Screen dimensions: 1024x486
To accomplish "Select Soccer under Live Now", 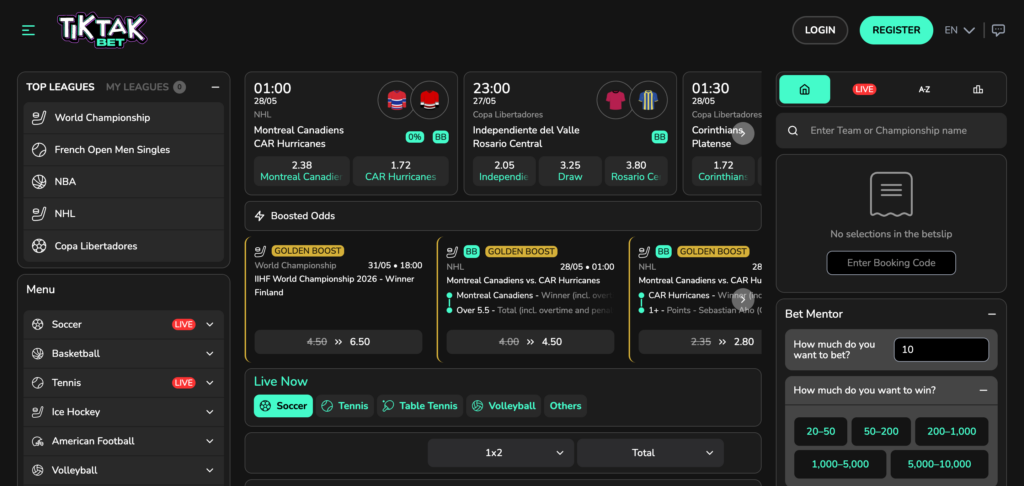I will (283, 406).
